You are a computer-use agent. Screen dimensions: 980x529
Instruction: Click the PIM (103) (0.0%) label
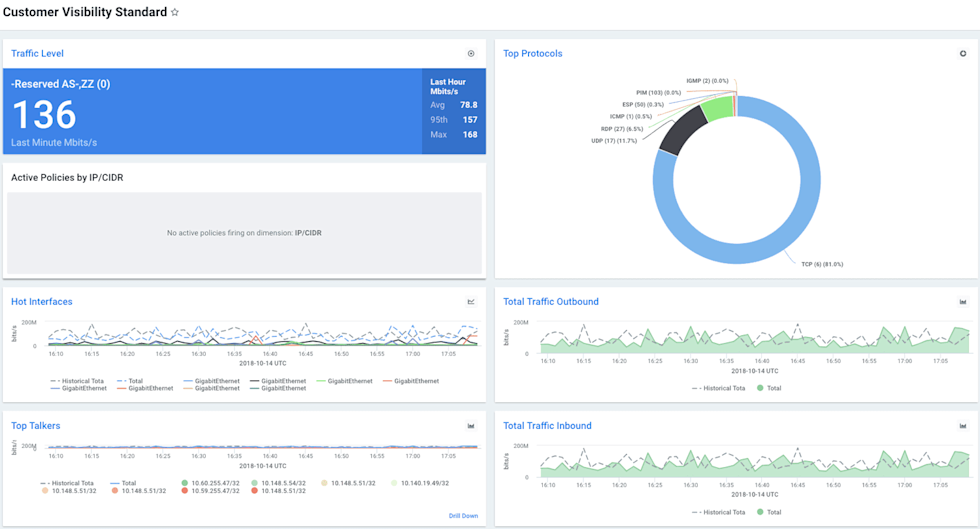click(x=659, y=93)
